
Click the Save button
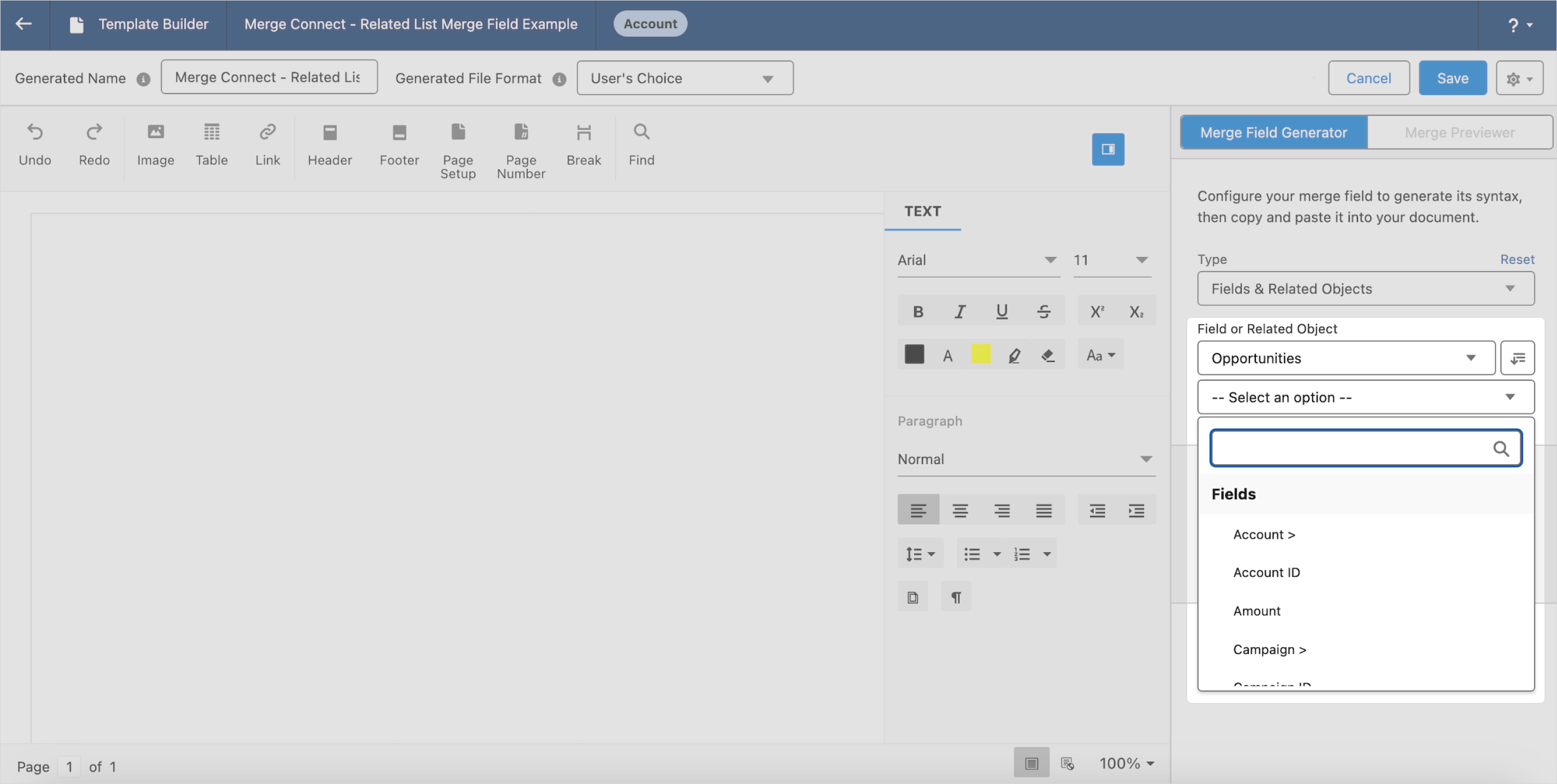1452,78
